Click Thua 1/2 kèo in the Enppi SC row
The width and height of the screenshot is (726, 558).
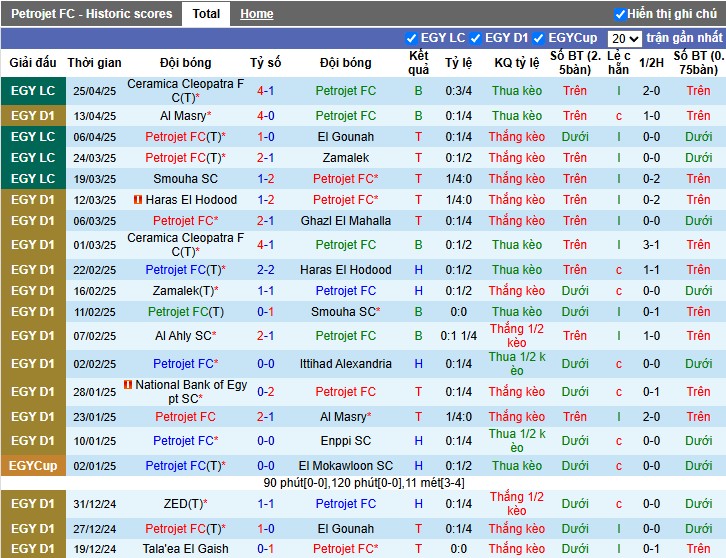(517, 441)
